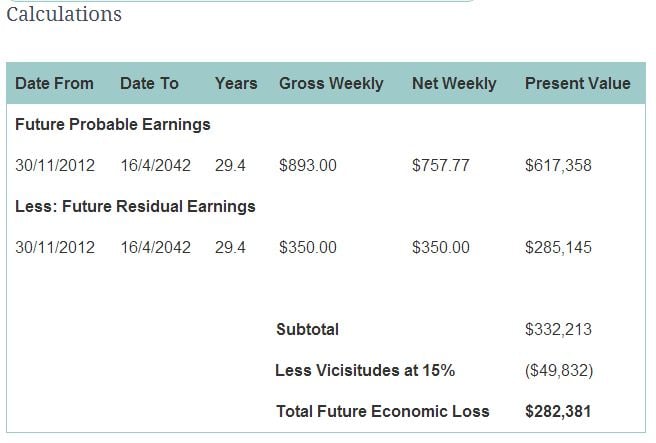Click the Date To column header

click(149, 83)
